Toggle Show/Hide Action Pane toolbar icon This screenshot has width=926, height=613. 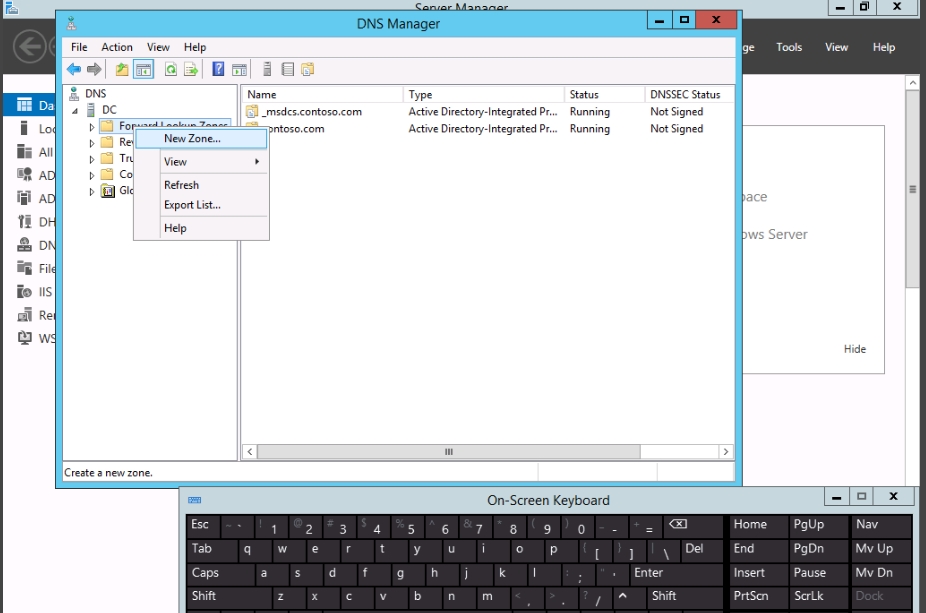[x=239, y=70]
